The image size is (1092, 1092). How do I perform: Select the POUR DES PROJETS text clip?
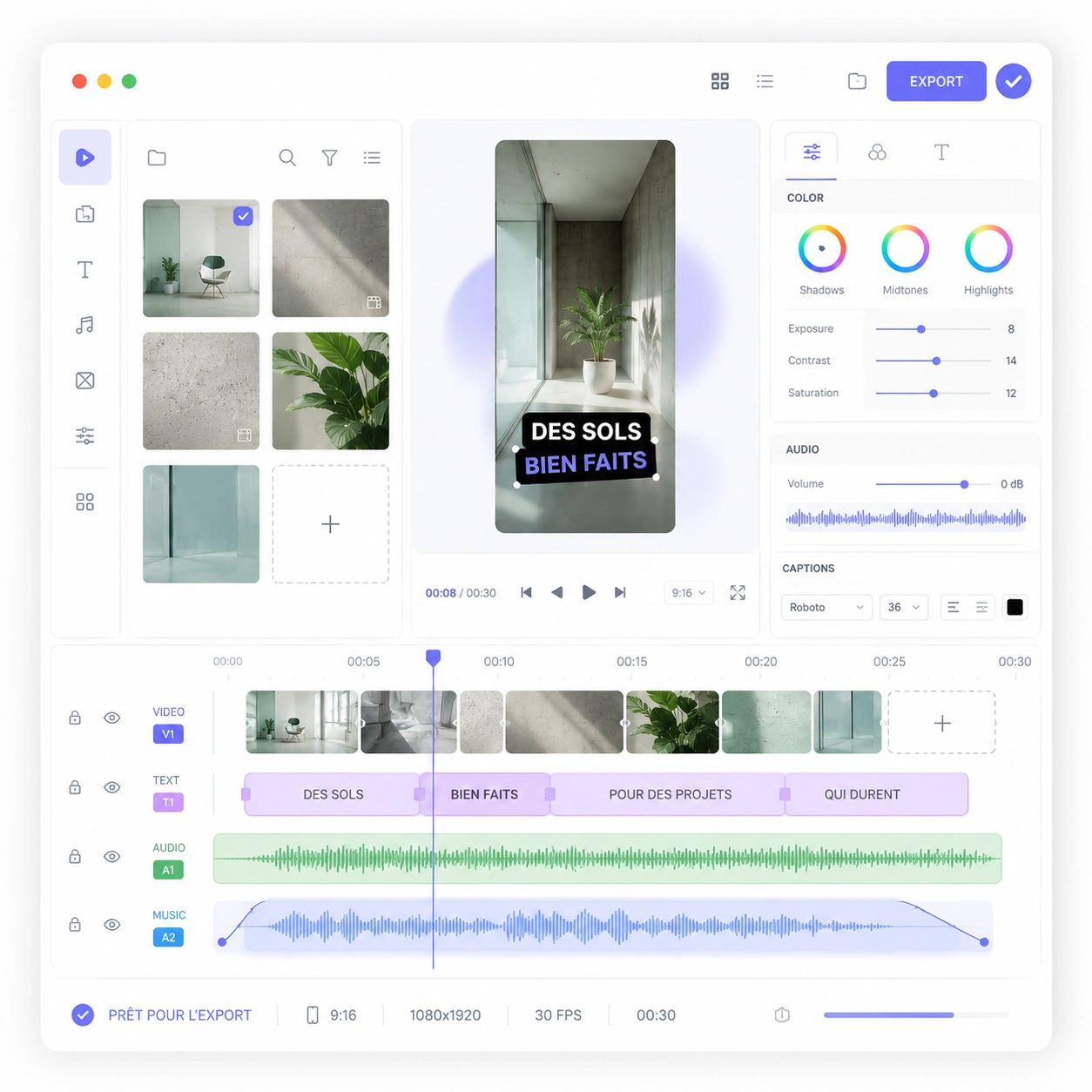pos(670,794)
